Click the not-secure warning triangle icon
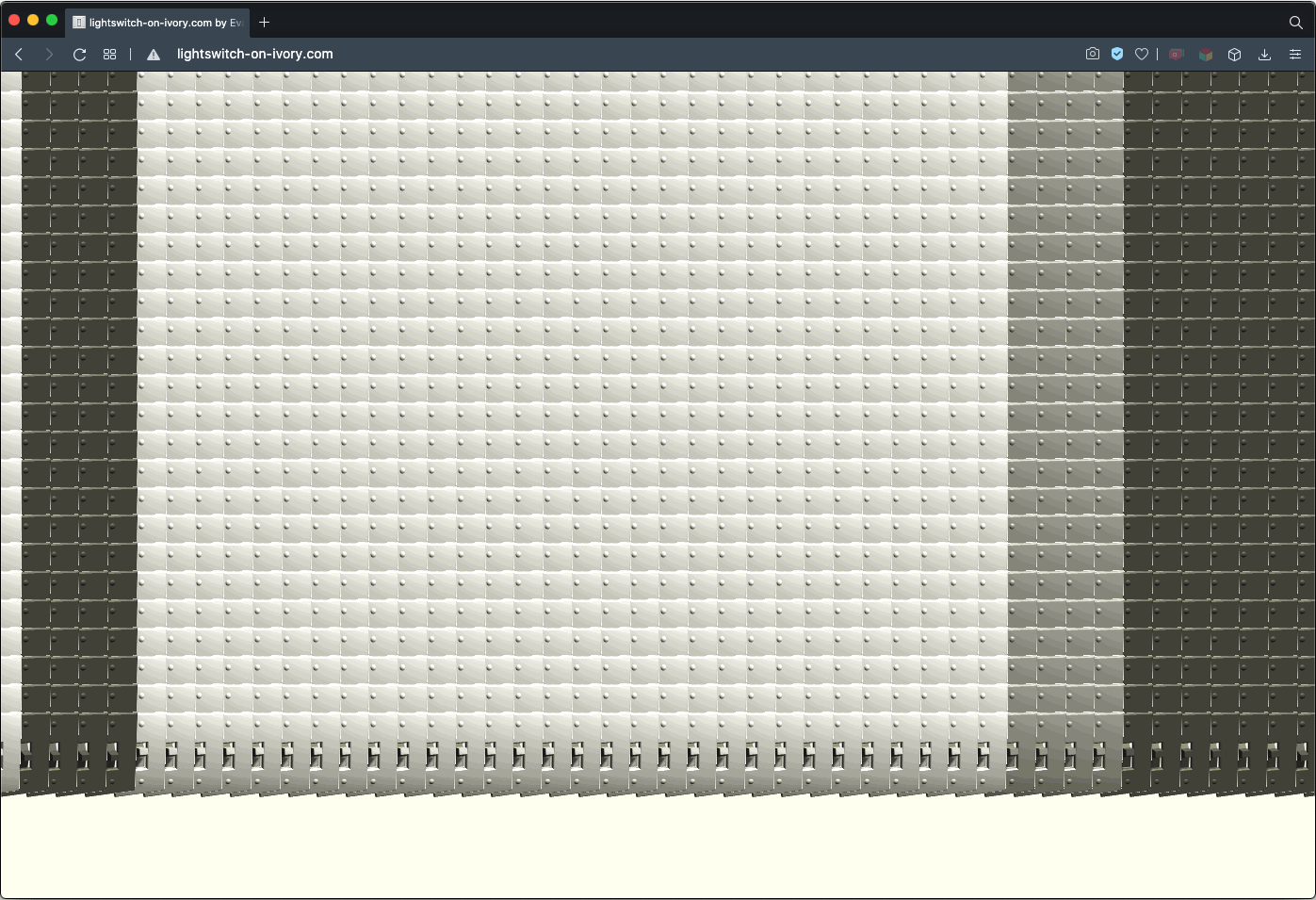 154,55
